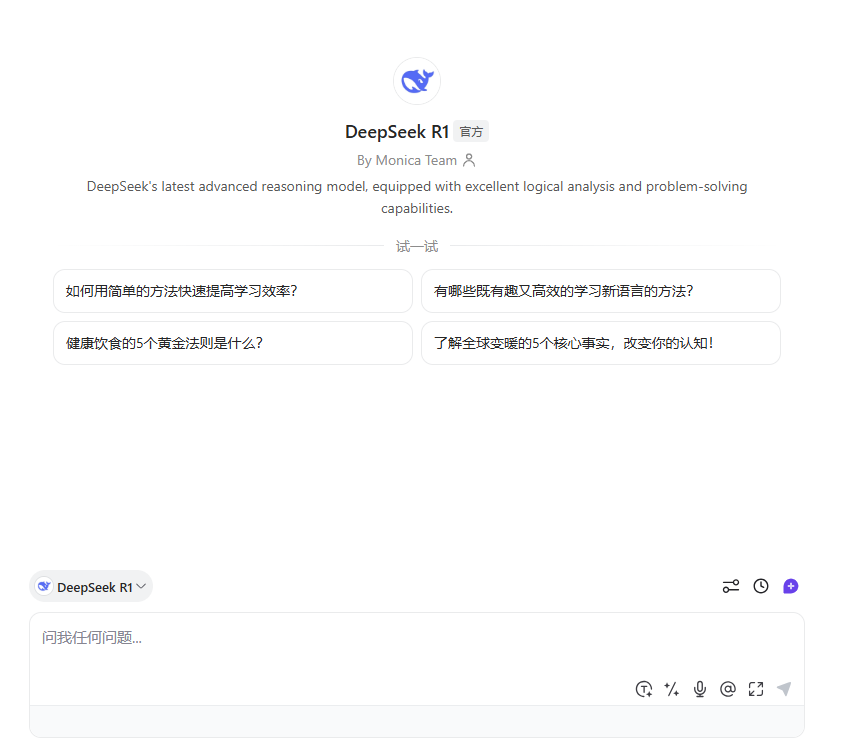Click the text enhancement T icon
The height and width of the screenshot is (747, 841).
point(644,689)
